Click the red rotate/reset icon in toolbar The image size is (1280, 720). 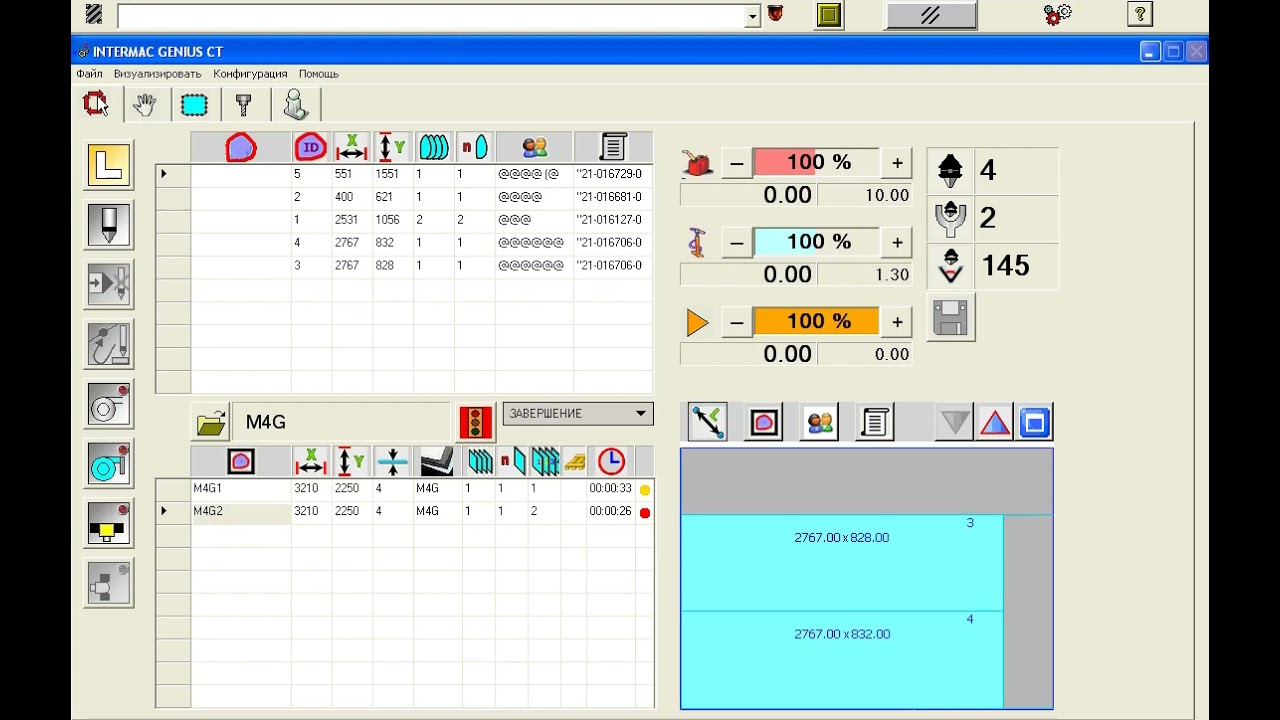click(x=96, y=103)
